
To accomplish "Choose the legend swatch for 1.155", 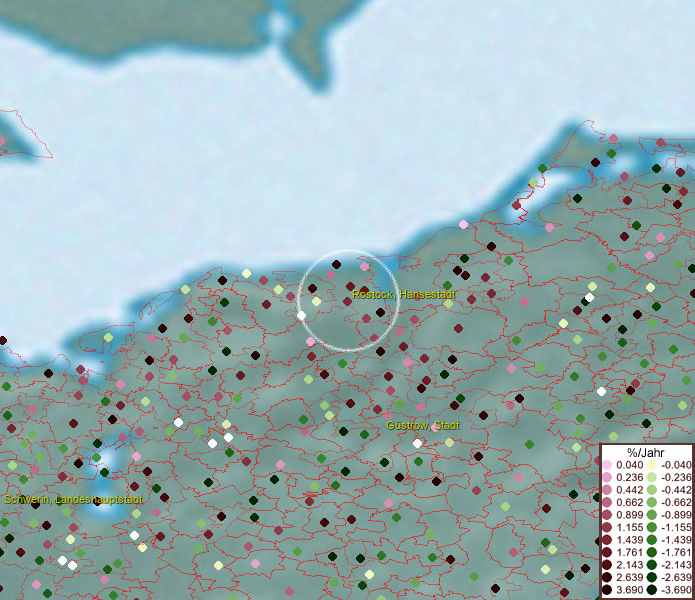I will [x=607, y=527].
